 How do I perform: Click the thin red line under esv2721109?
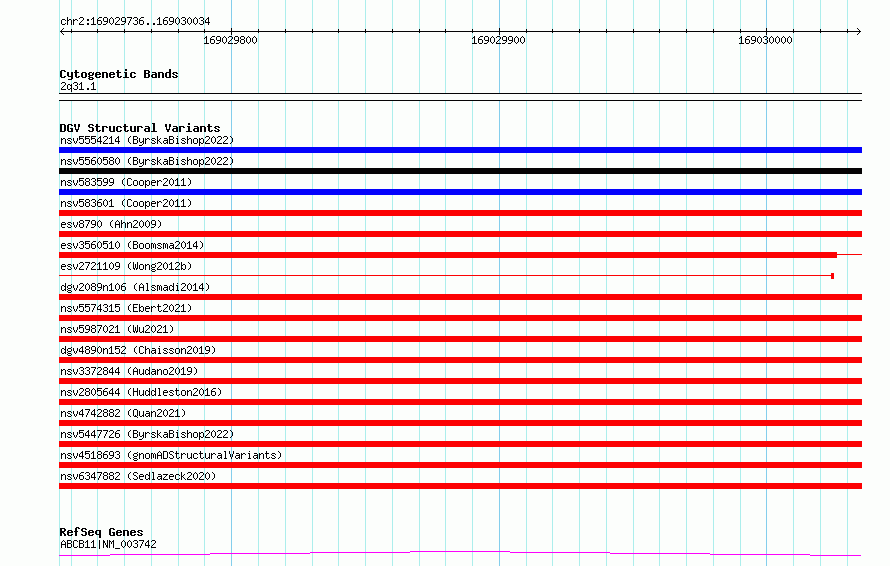pos(445,276)
